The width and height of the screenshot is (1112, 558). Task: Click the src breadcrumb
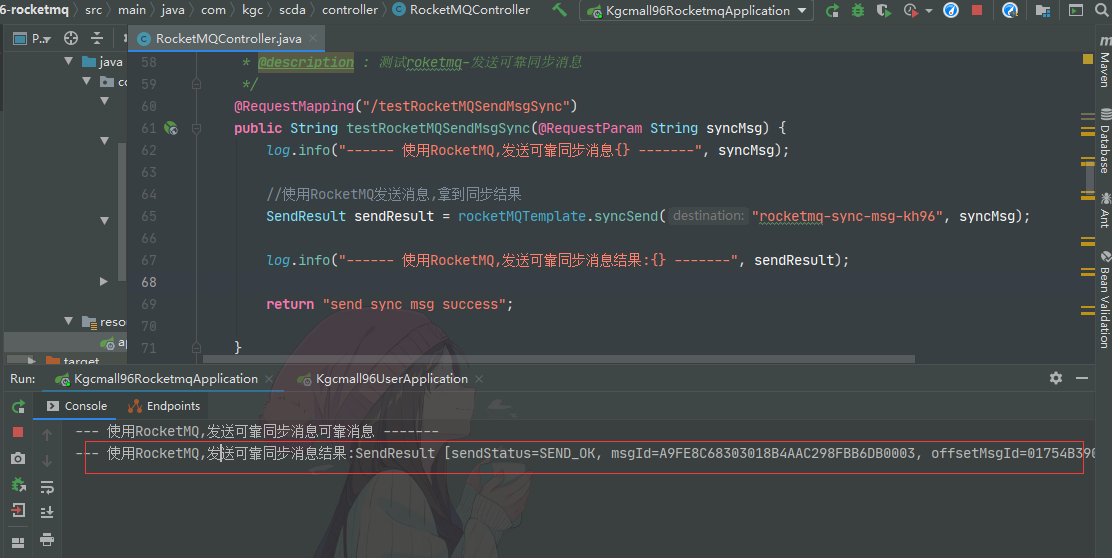tap(93, 10)
